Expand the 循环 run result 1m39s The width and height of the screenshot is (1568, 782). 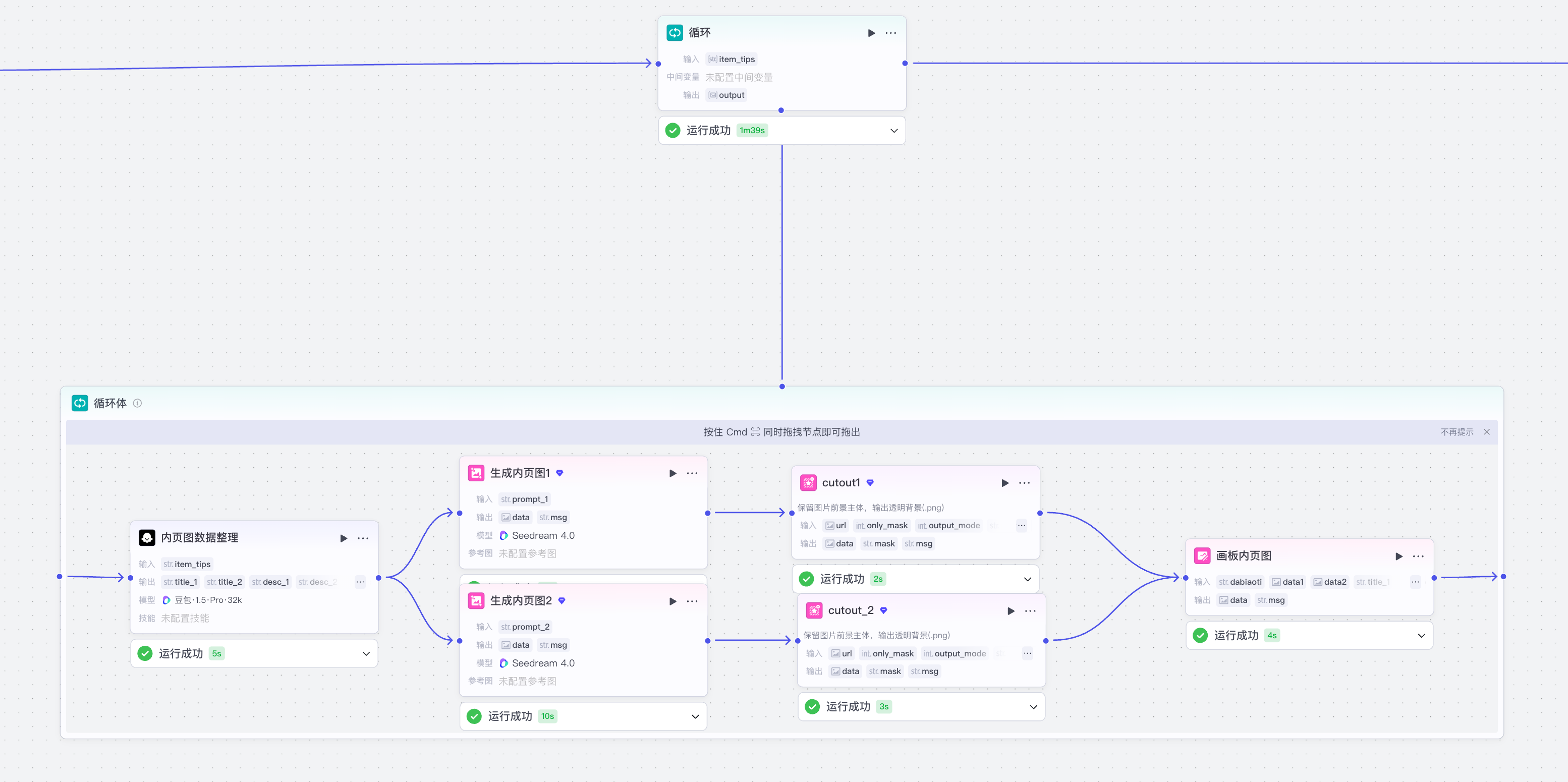(893, 131)
